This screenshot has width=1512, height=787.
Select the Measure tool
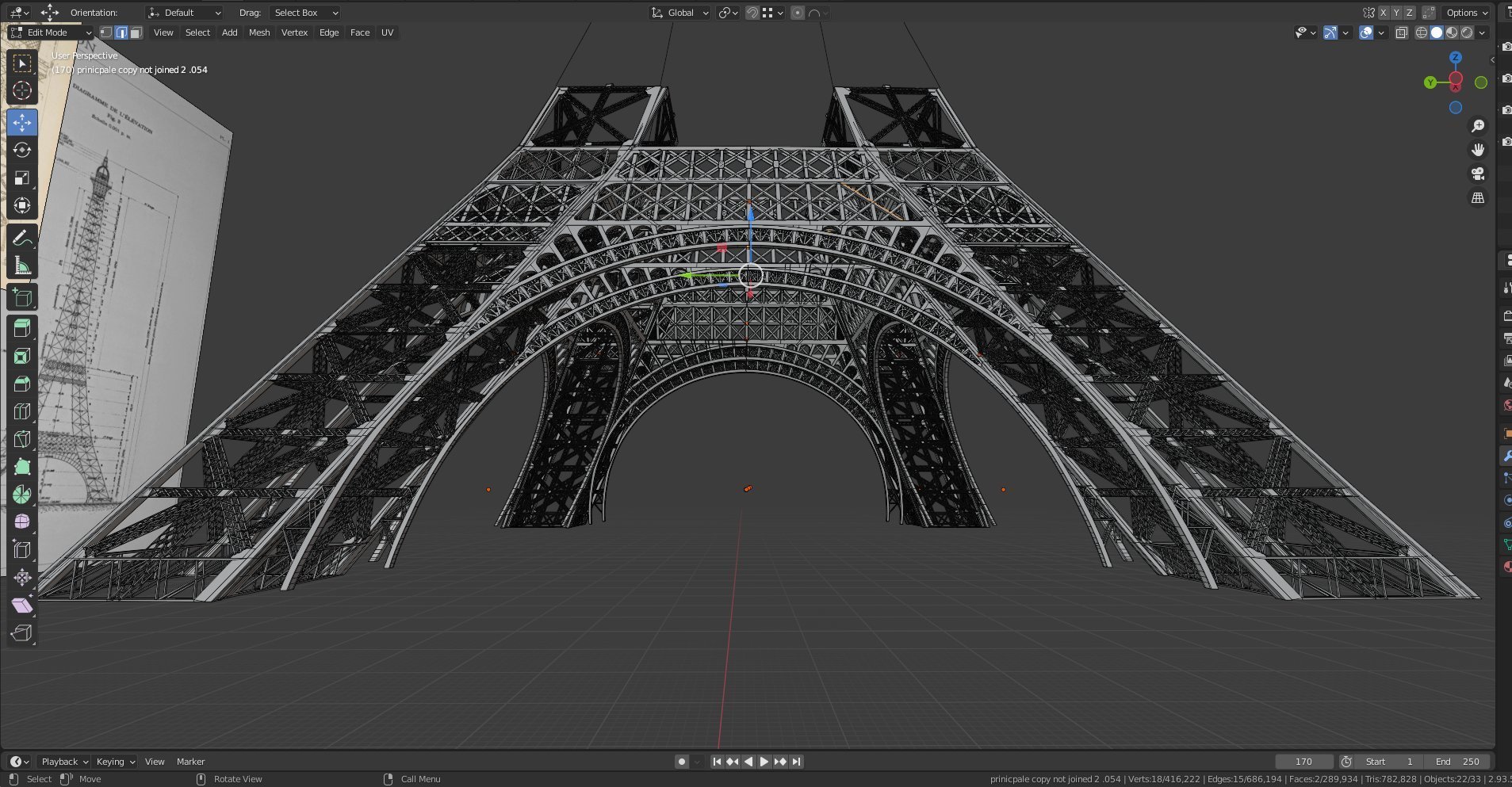pos(22,266)
